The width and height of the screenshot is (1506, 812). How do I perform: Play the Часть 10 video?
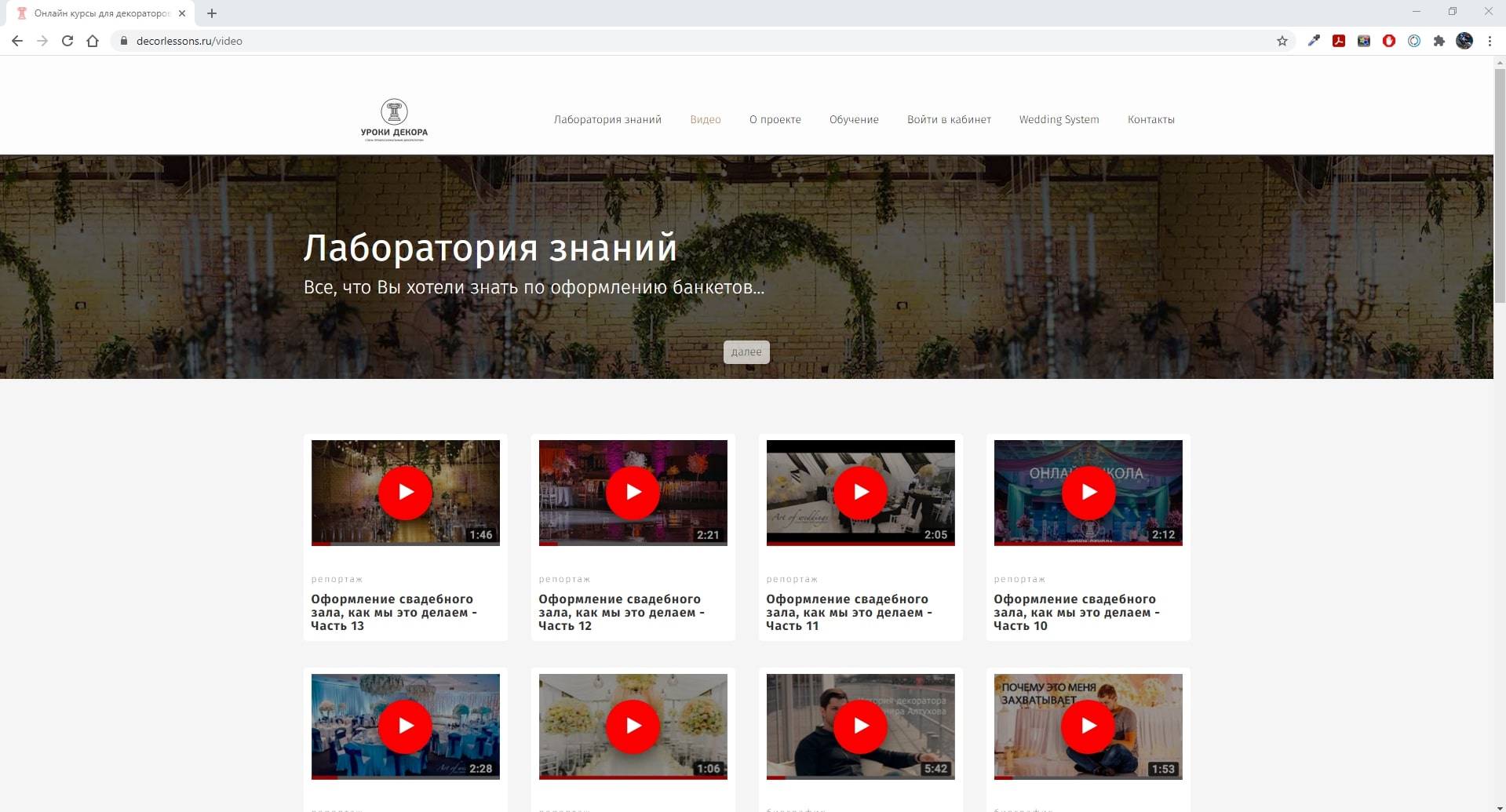pyautogui.click(x=1088, y=492)
